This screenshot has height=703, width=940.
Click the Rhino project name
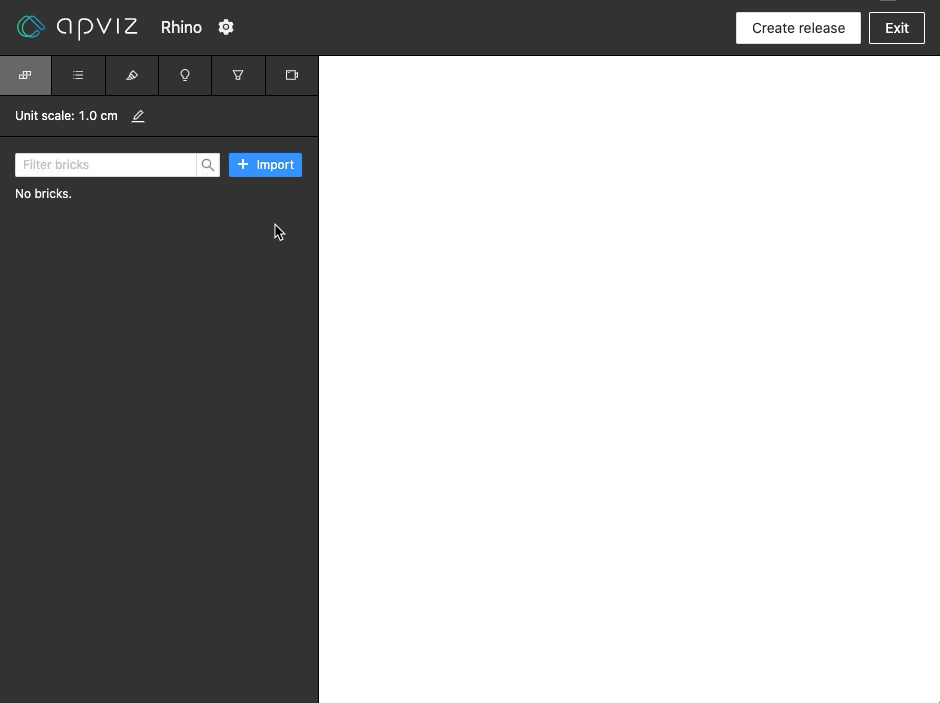pos(181,27)
